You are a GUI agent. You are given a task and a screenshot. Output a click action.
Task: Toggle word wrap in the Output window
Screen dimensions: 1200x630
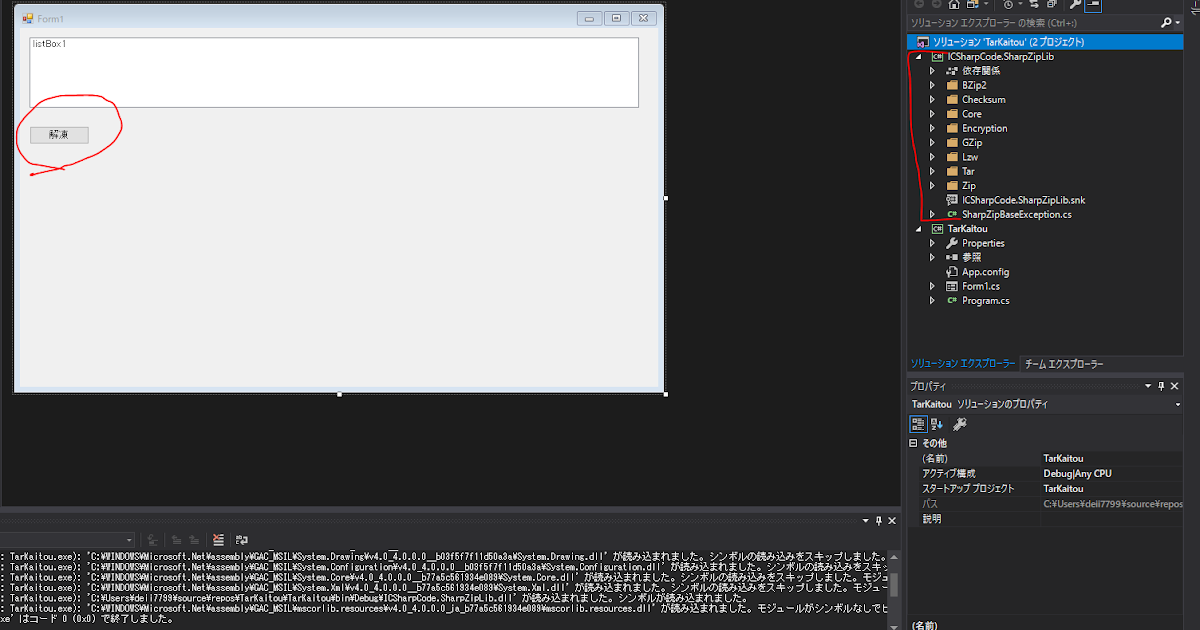tap(242, 540)
